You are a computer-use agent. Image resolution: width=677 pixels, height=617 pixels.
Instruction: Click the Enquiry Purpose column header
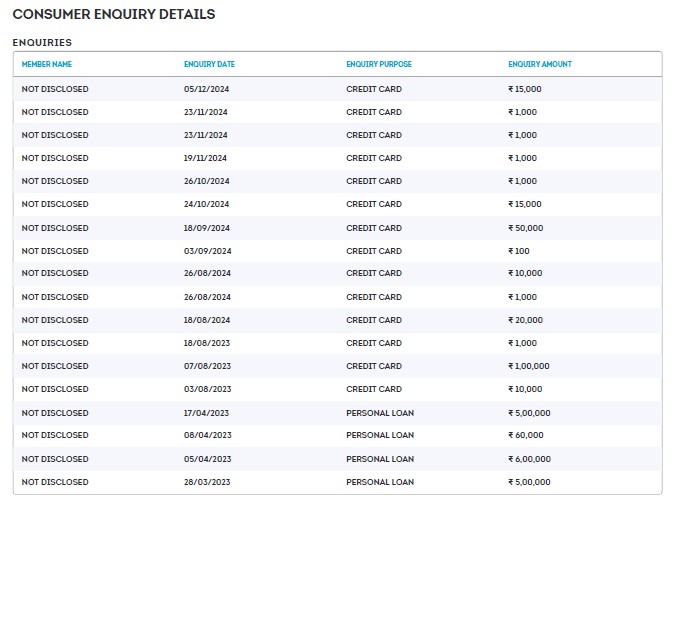coord(378,64)
